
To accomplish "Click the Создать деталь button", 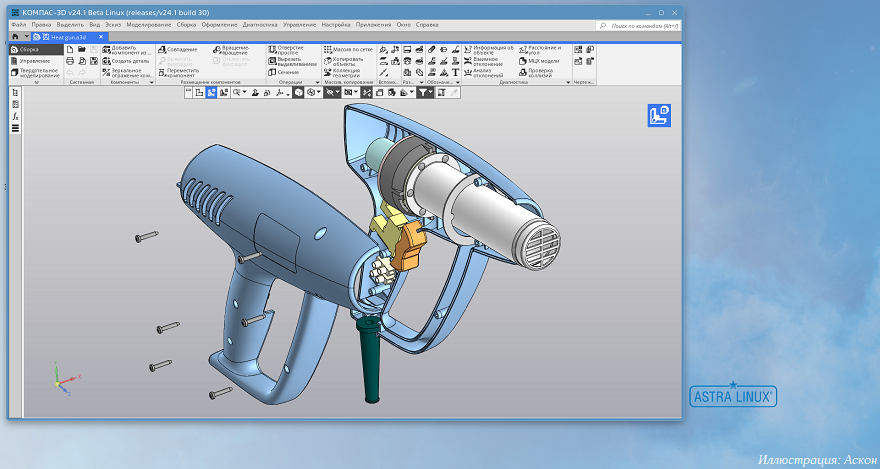I will (126, 60).
